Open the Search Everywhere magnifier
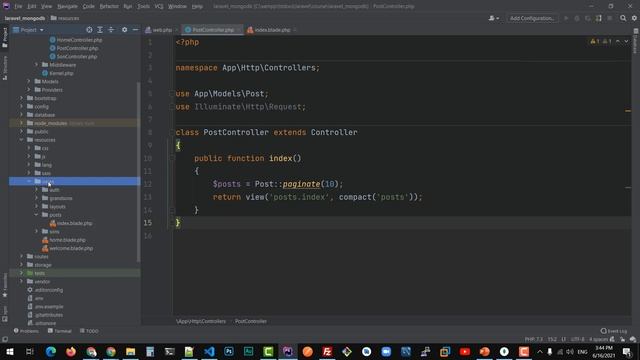Image resolution: width=640 pixels, height=360 pixels. tap(623, 18)
